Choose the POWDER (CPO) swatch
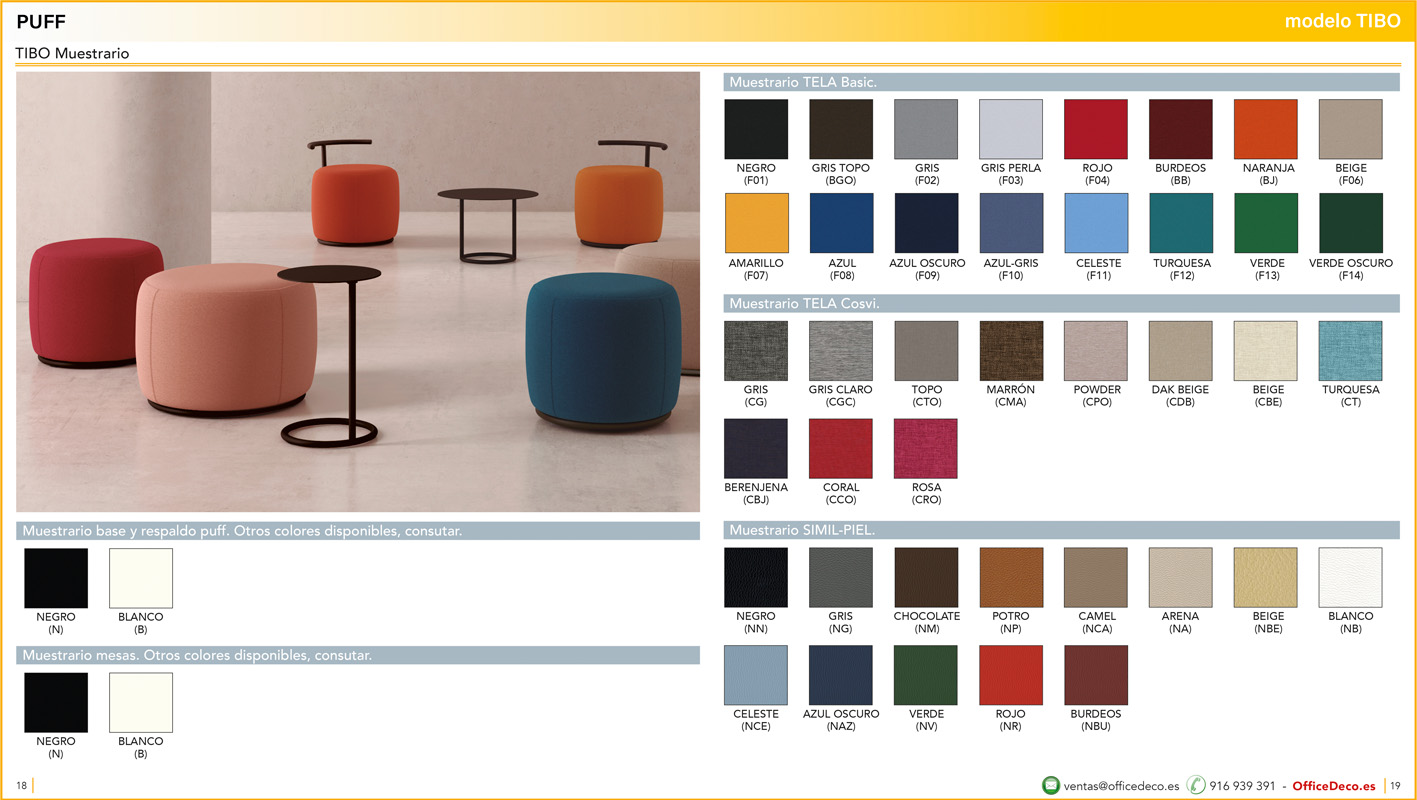 coord(1096,351)
